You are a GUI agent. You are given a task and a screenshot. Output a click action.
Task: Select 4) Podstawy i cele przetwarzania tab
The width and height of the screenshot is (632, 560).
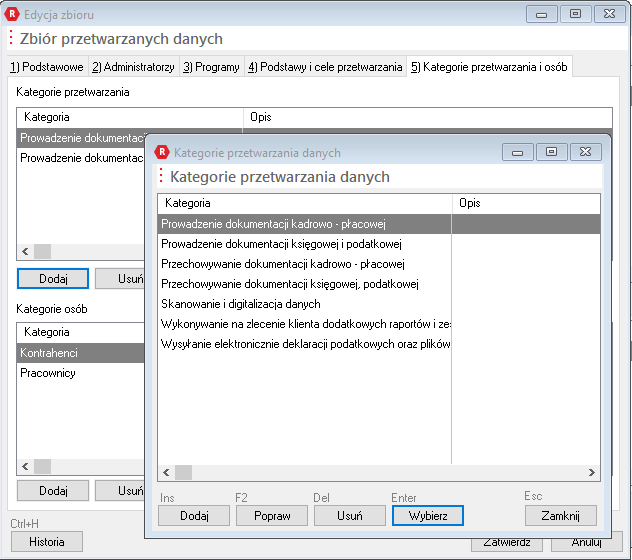click(325, 67)
